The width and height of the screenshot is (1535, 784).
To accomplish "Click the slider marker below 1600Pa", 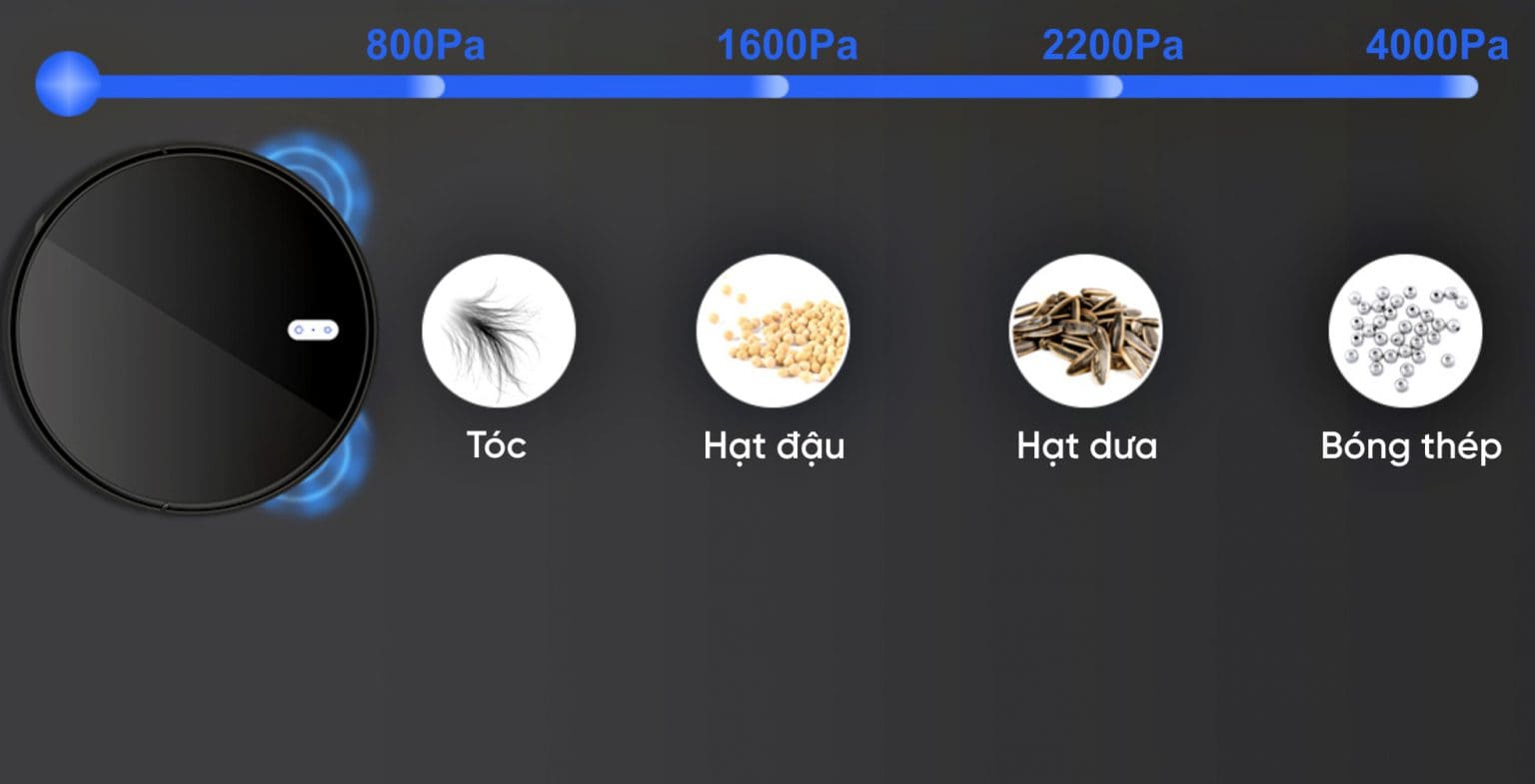I will 770,87.
